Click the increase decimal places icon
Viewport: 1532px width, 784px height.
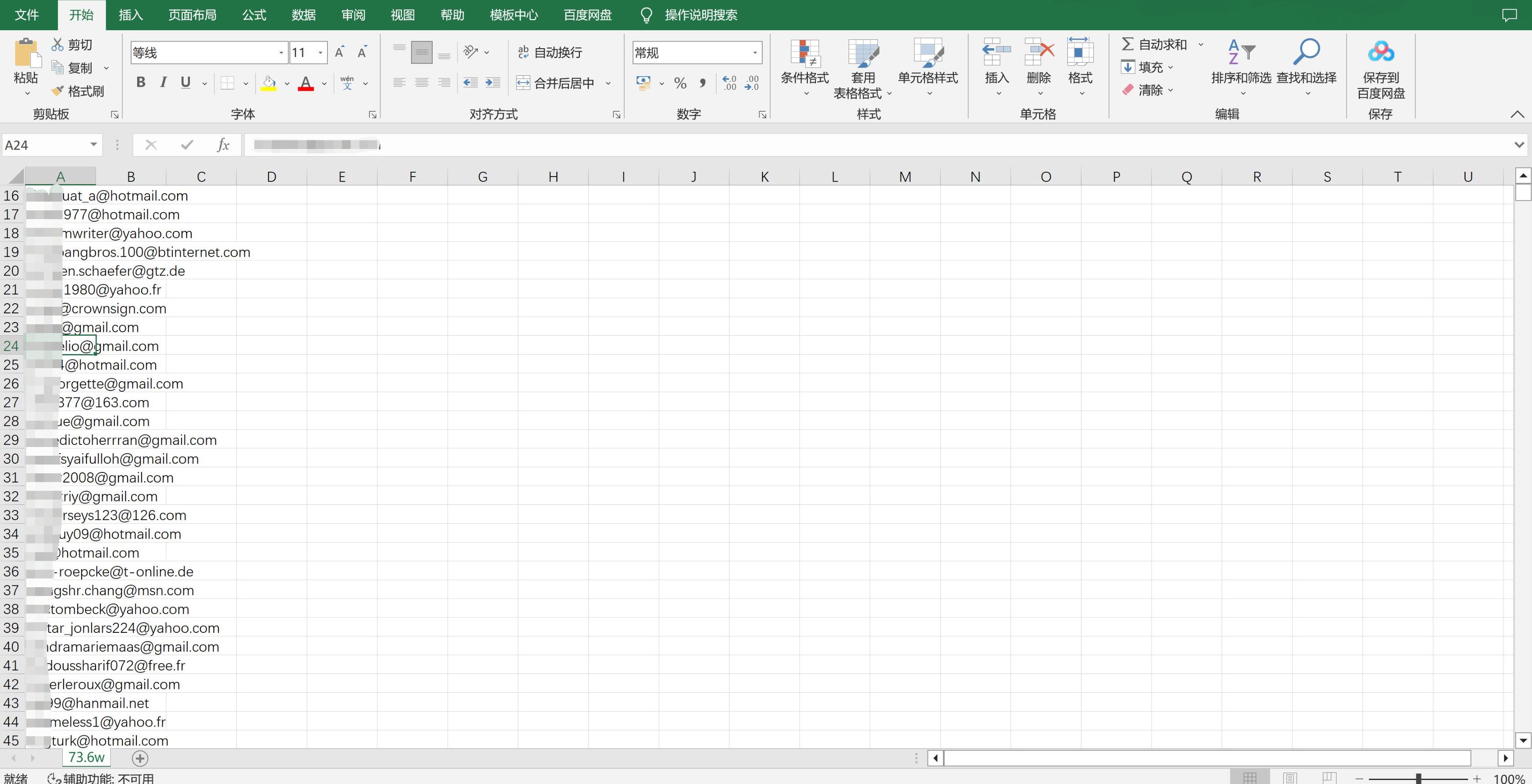point(729,83)
